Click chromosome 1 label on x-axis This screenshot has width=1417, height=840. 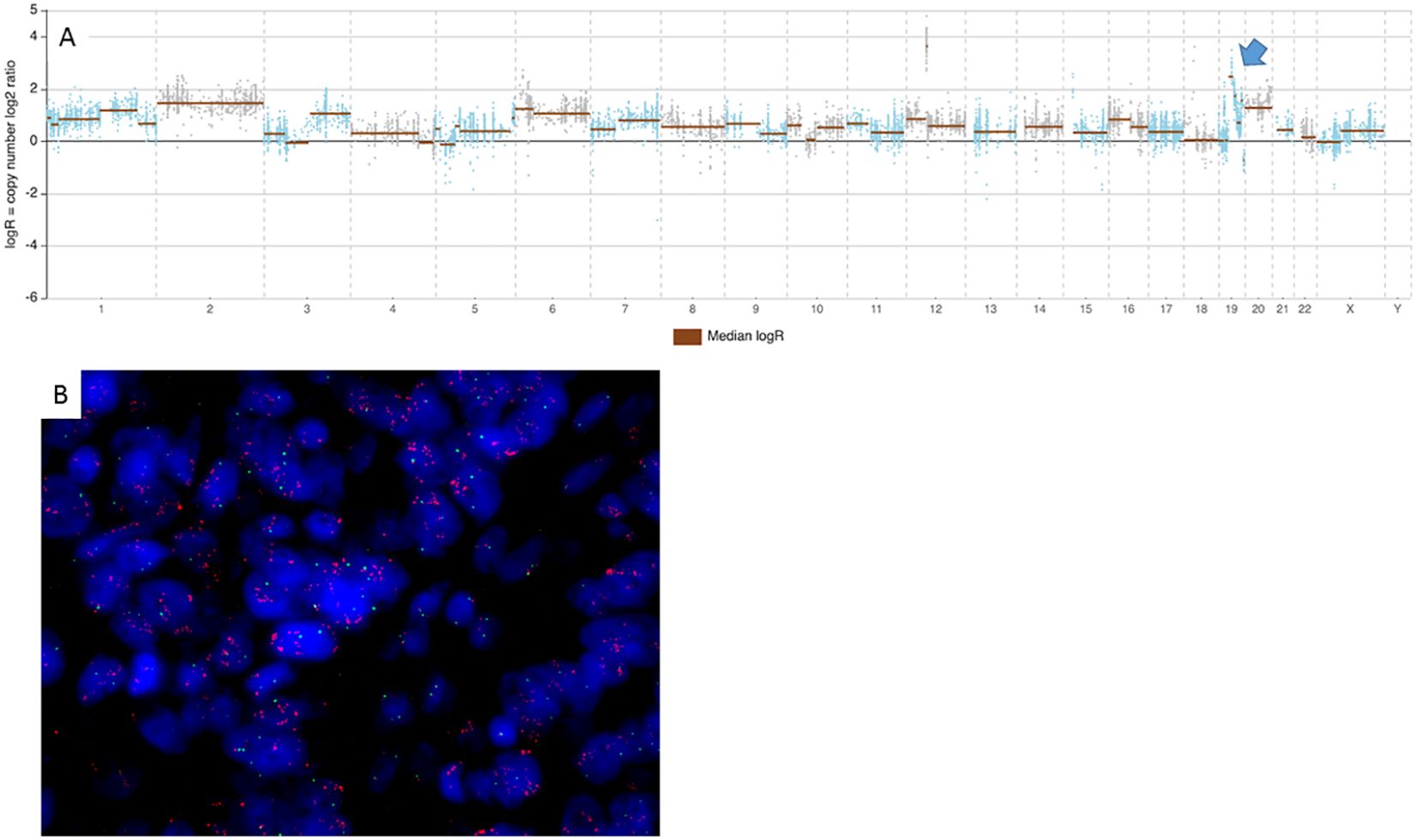(x=101, y=309)
